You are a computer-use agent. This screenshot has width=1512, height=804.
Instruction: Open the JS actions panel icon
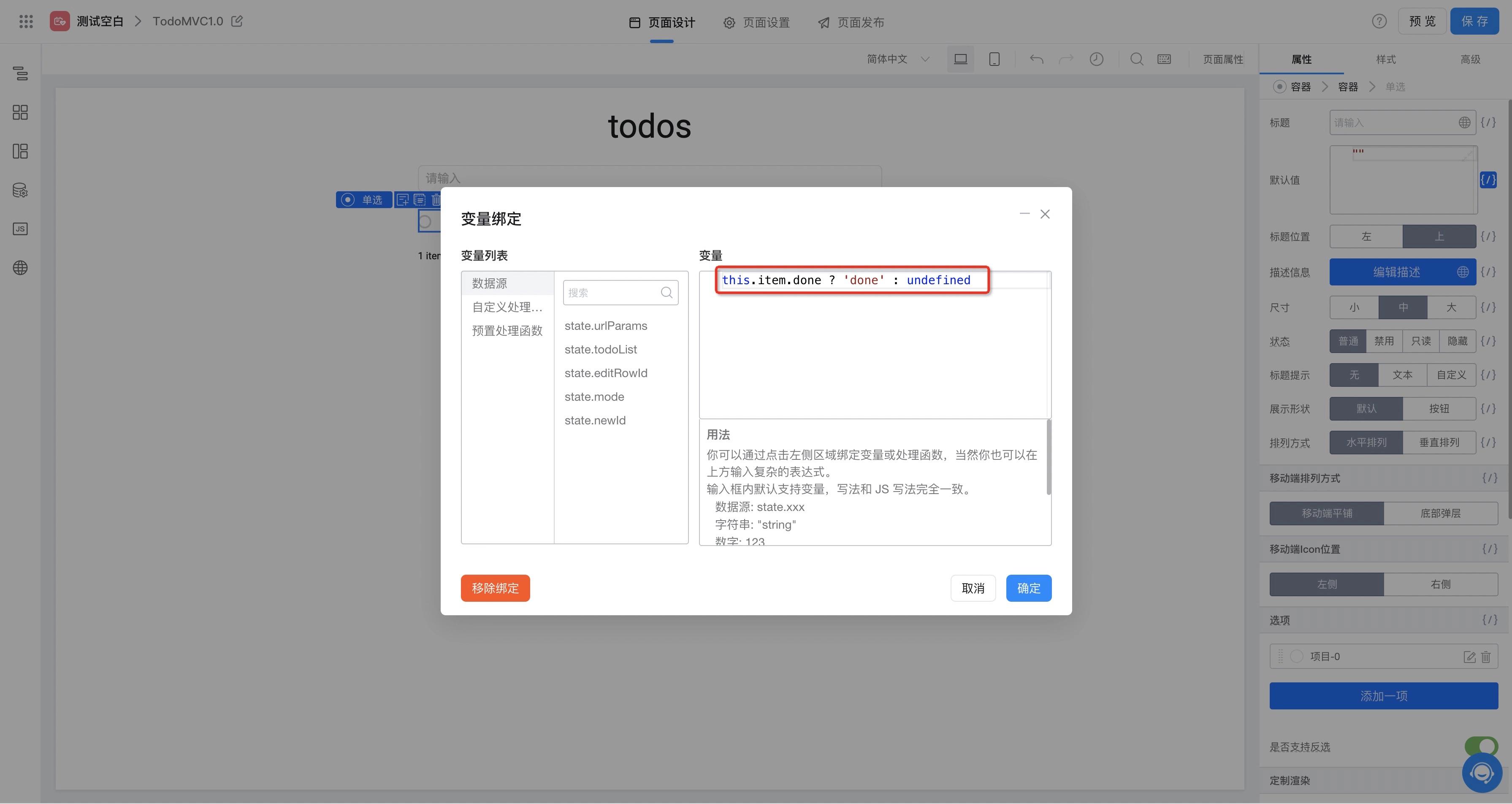pyautogui.click(x=20, y=229)
